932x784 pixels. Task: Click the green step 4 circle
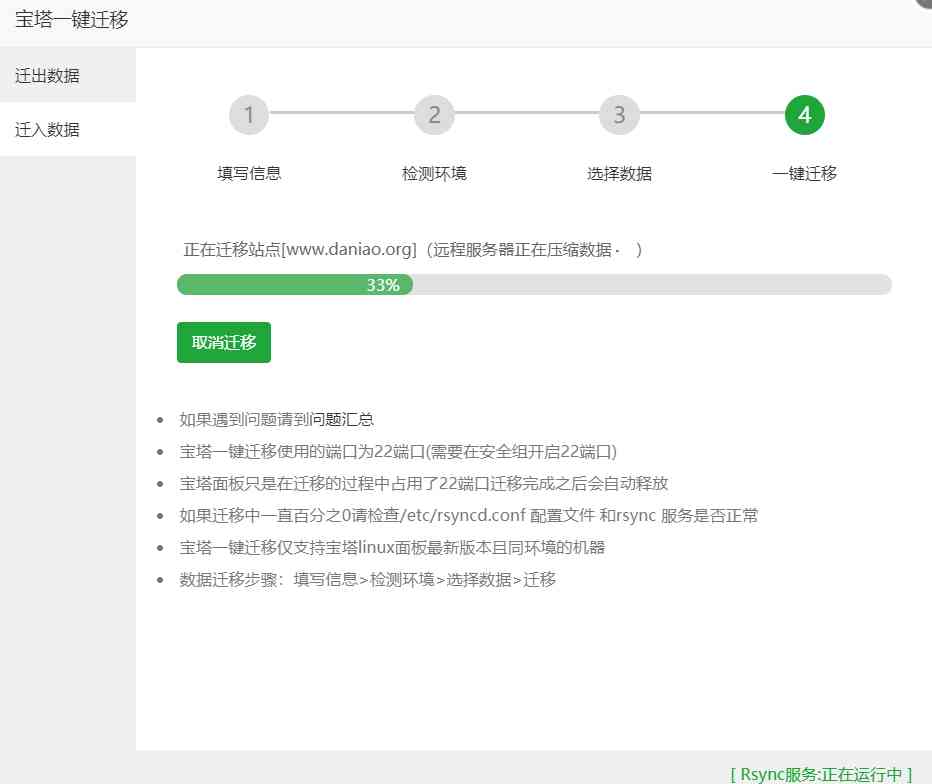805,115
